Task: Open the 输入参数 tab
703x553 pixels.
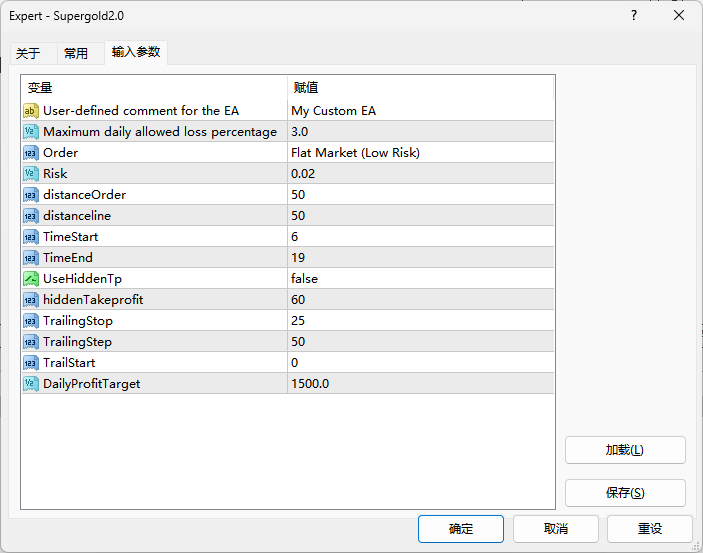Action: coord(136,52)
